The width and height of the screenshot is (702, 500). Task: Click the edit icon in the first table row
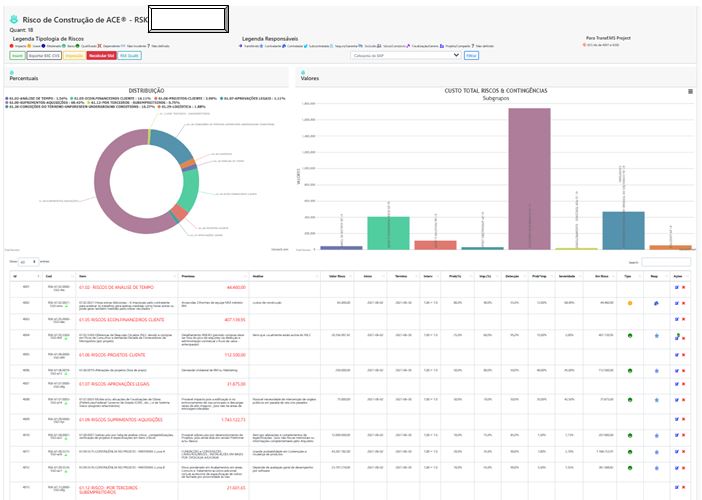point(676,287)
